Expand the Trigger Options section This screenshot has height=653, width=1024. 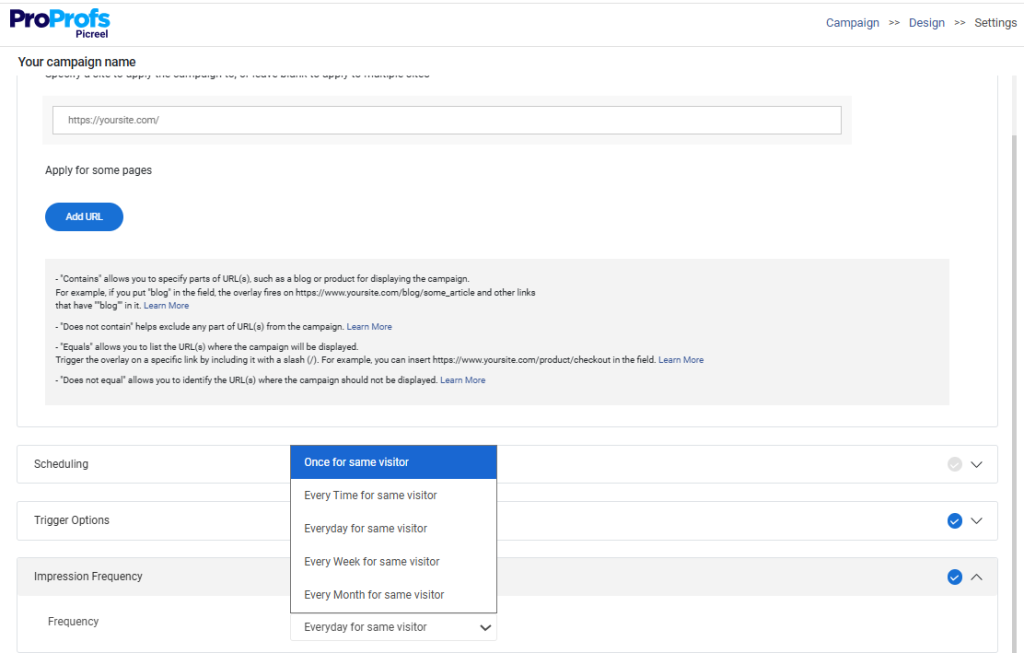[x=975, y=521]
